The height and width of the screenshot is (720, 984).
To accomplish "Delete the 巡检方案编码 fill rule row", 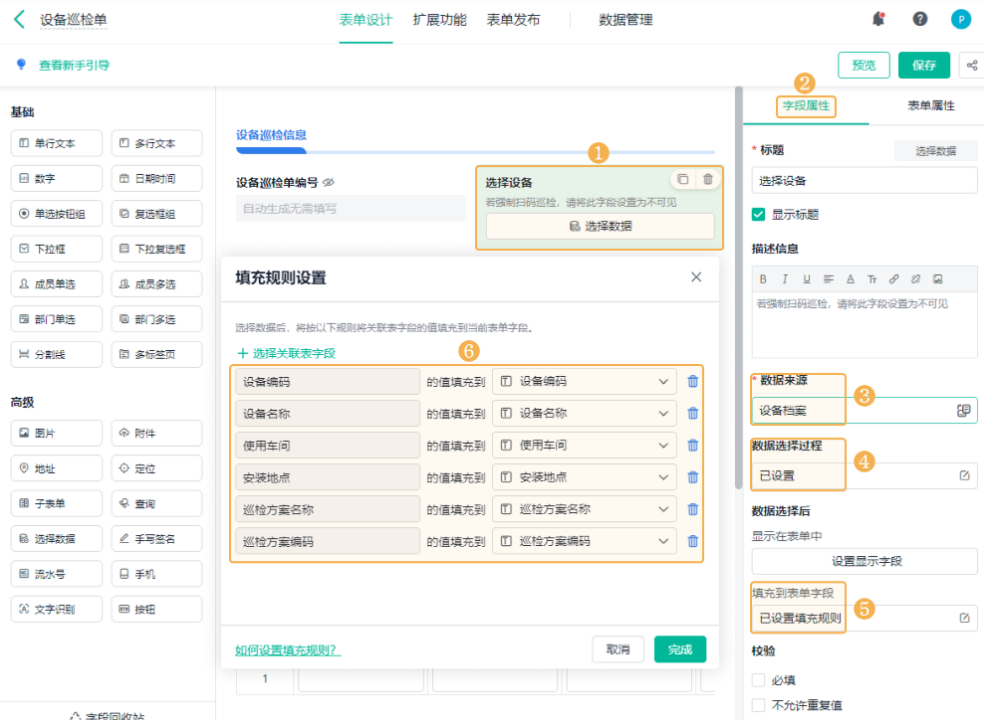I will tap(693, 541).
